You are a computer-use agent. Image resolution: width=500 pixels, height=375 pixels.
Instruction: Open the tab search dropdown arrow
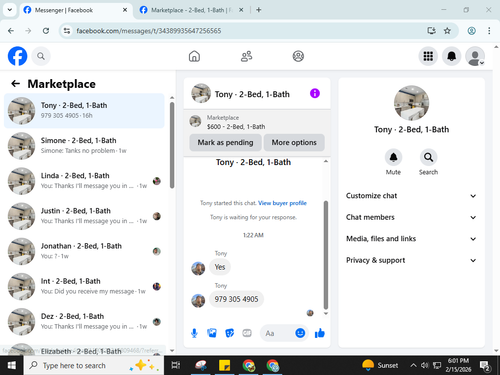coord(10,10)
